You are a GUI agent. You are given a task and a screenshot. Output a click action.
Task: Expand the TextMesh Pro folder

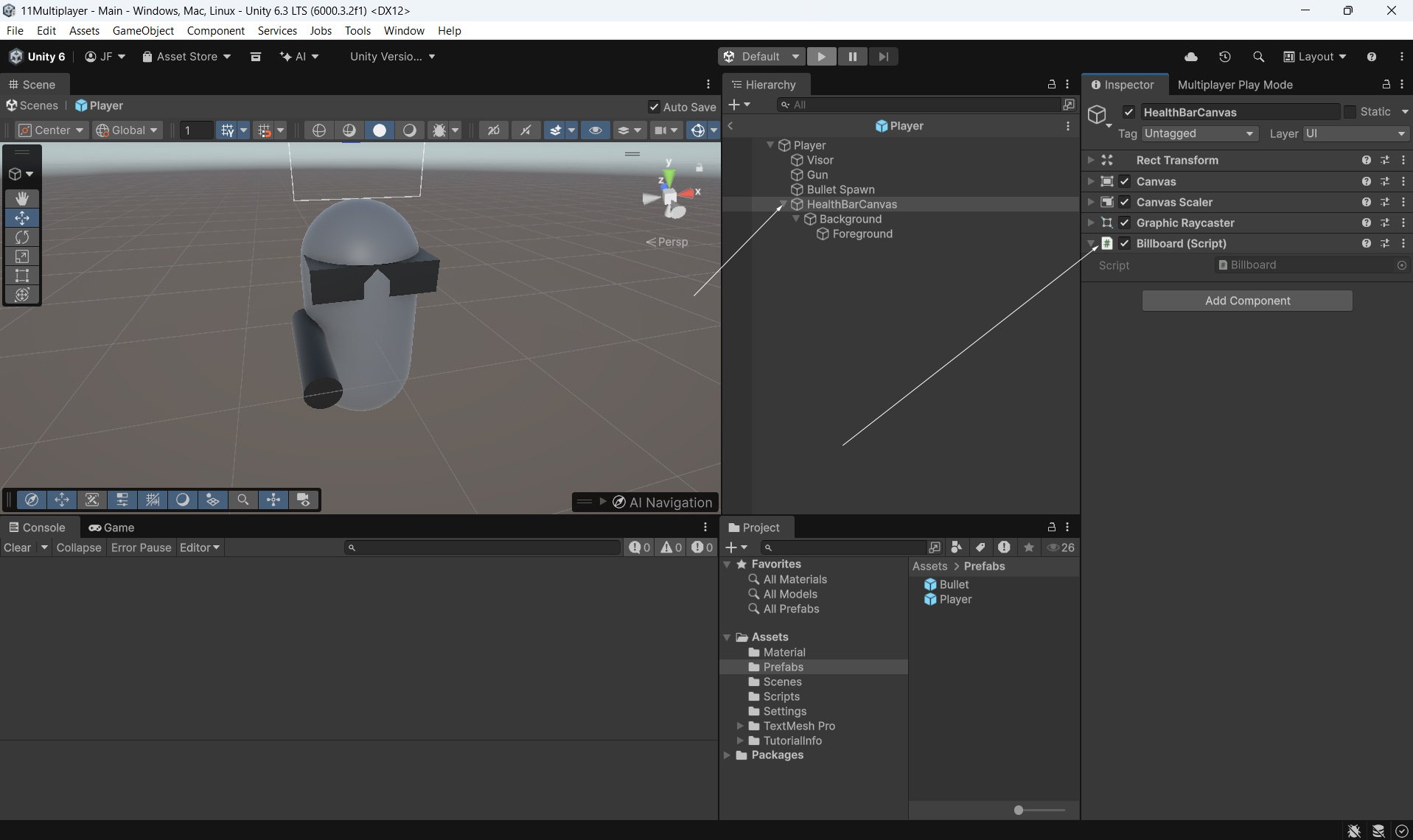(x=740, y=726)
